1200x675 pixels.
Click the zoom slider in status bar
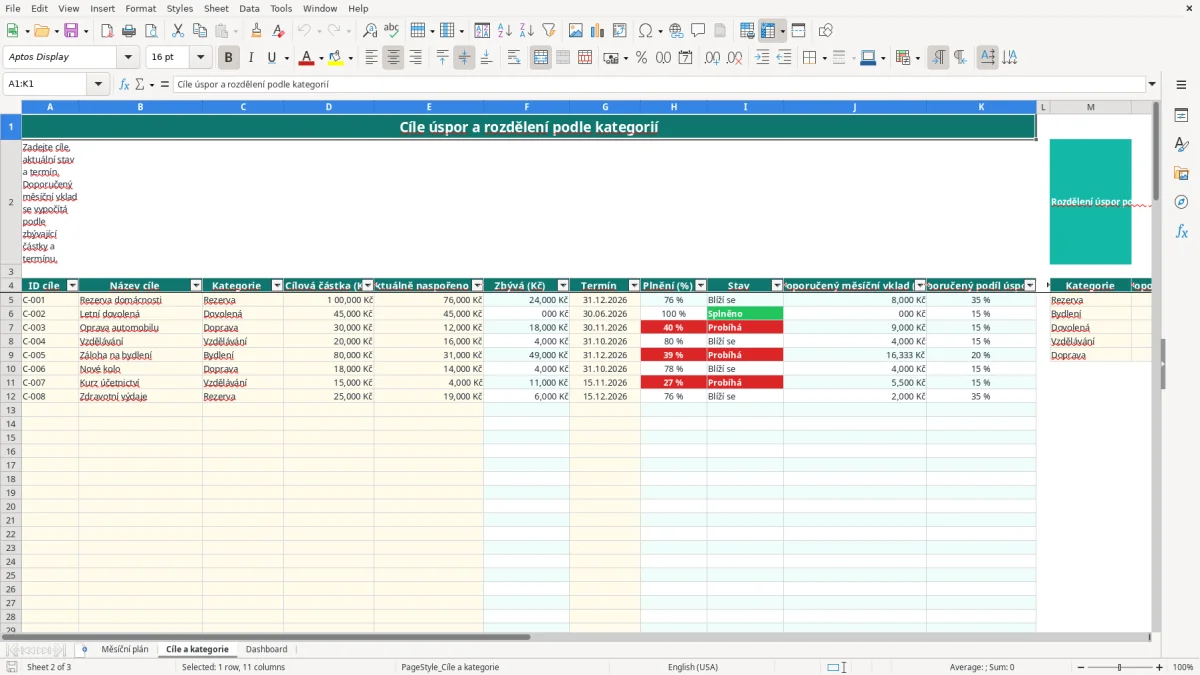(1119, 667)
